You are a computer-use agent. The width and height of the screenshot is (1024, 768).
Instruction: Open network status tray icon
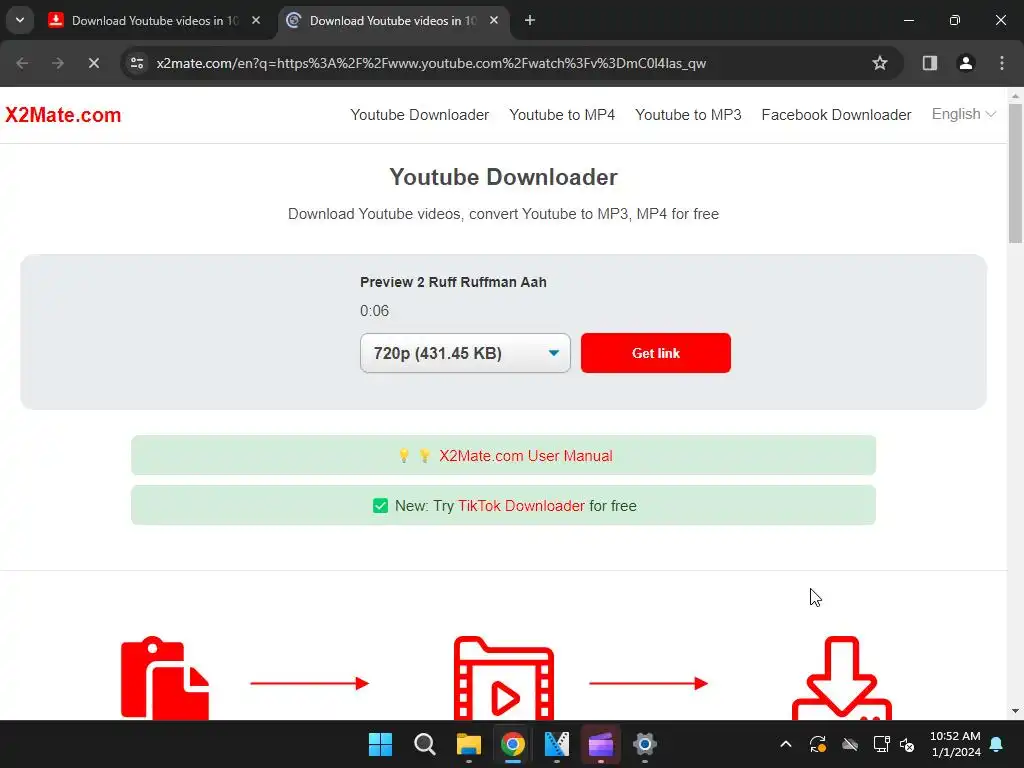coord(881,744)
